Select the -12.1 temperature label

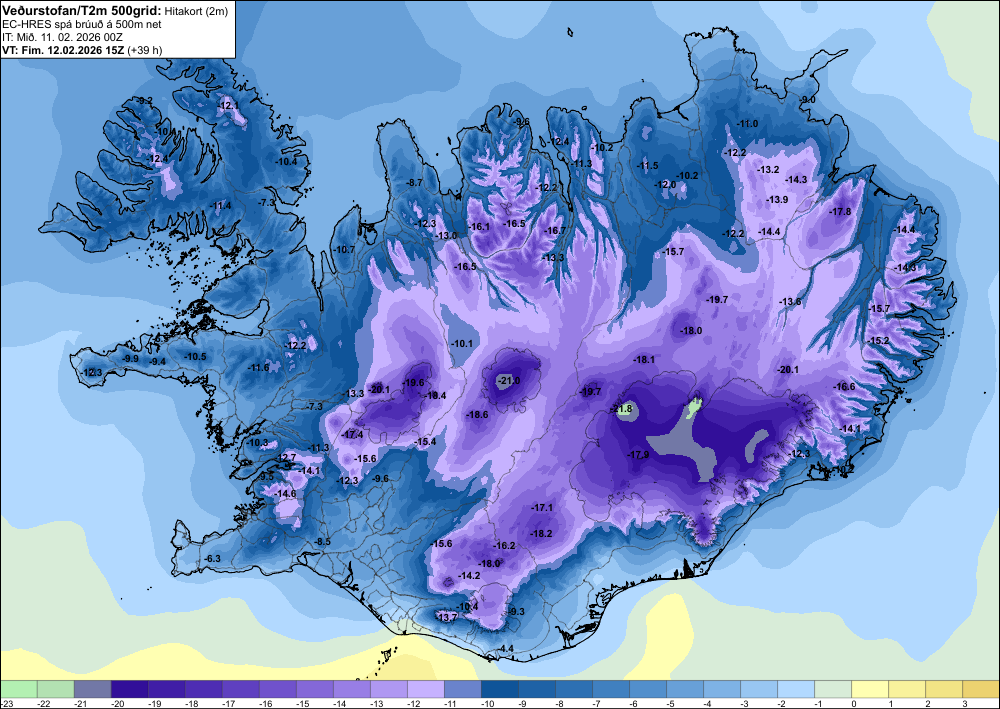pos(229,105)
